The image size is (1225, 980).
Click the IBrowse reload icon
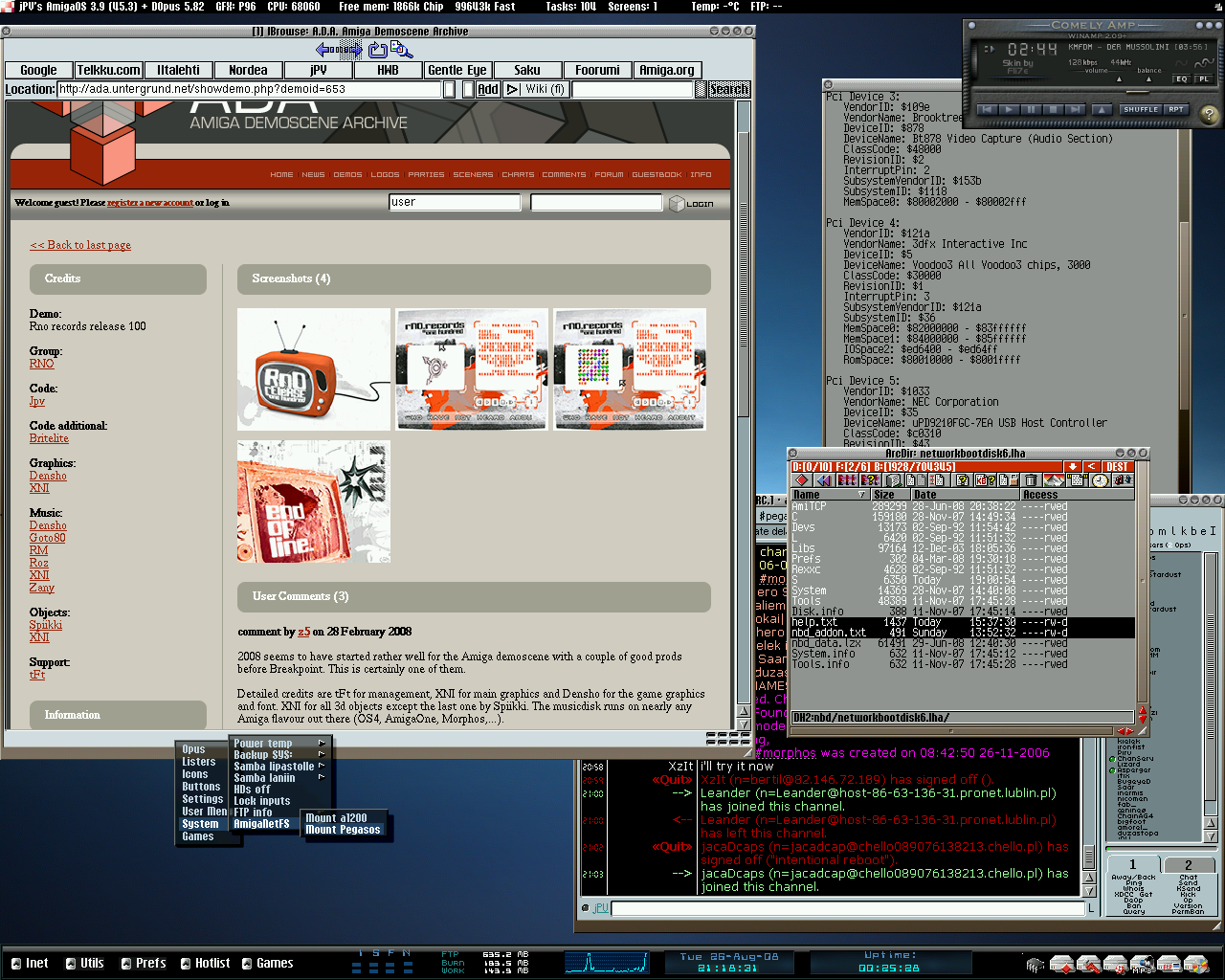point(377,50)
